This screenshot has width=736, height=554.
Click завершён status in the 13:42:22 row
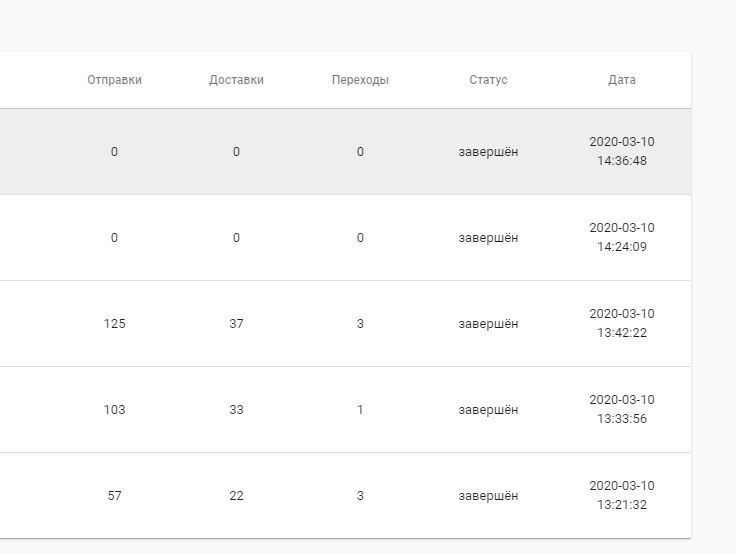[x=488, y=323]
